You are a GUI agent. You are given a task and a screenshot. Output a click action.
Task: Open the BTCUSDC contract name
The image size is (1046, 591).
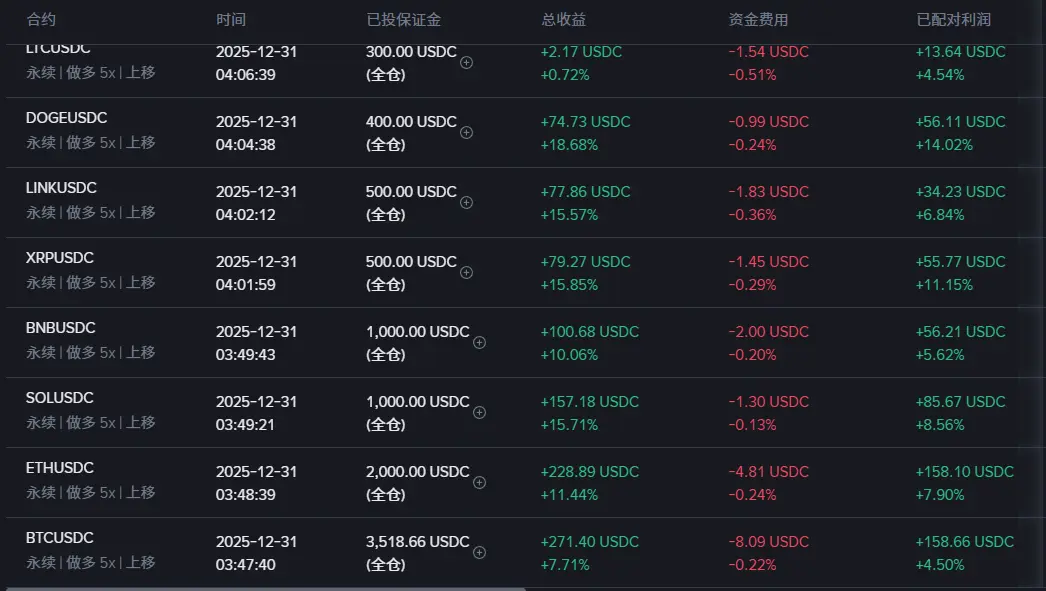pos(60,538)
